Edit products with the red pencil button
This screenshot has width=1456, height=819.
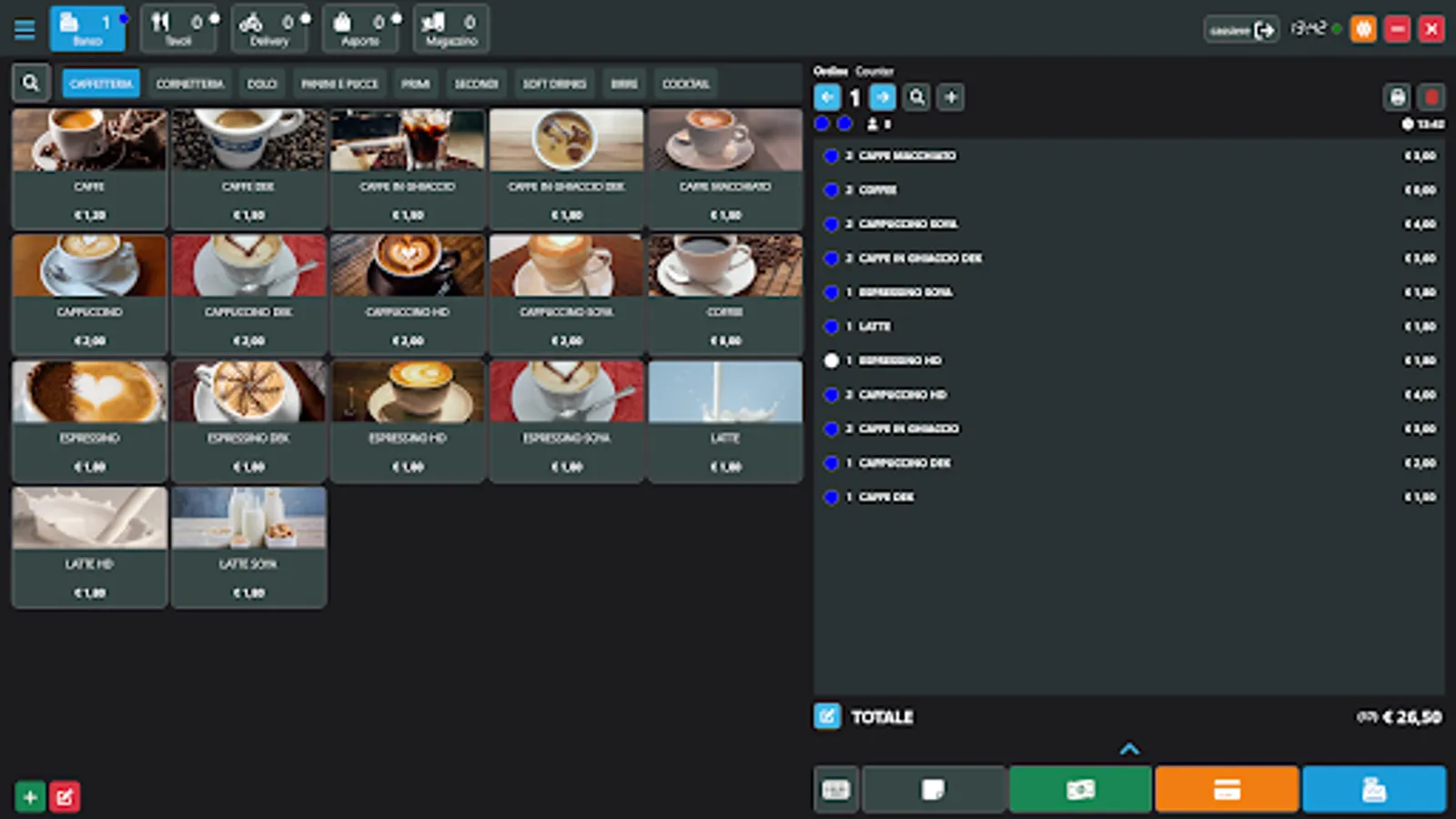tap(65, 797)
